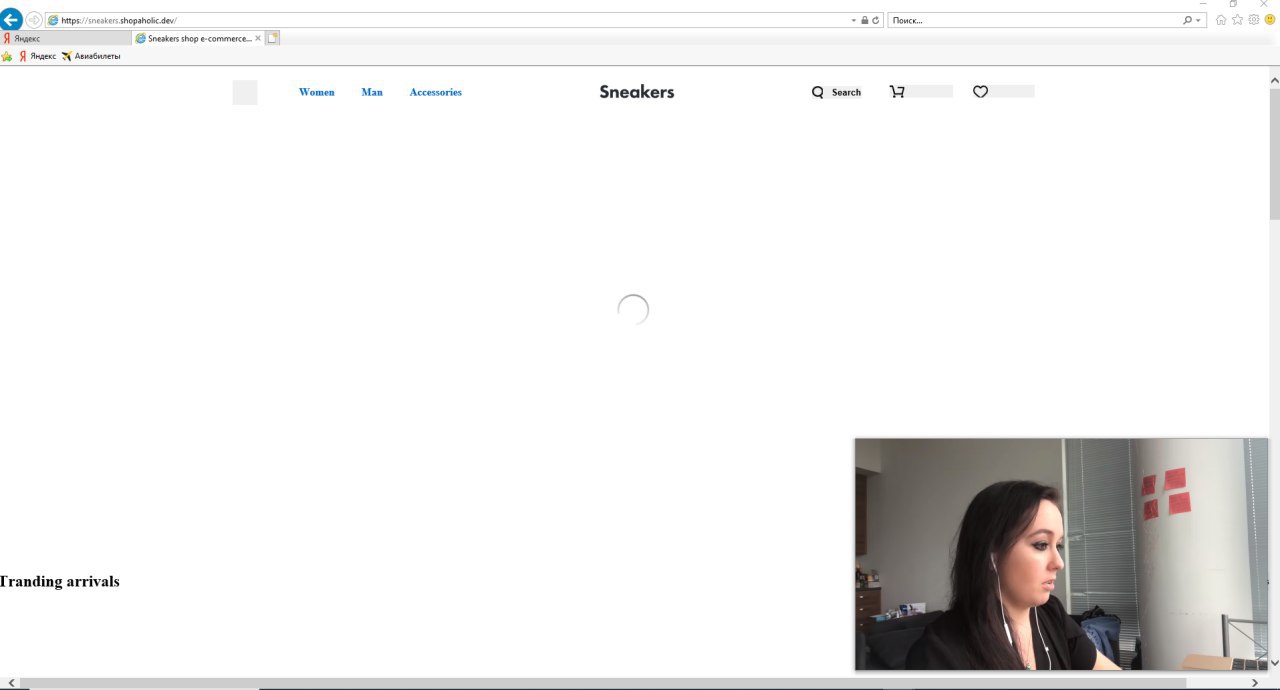Restore down the browser window
The image size is (1280, 690).
click(x=1234, y=4)
